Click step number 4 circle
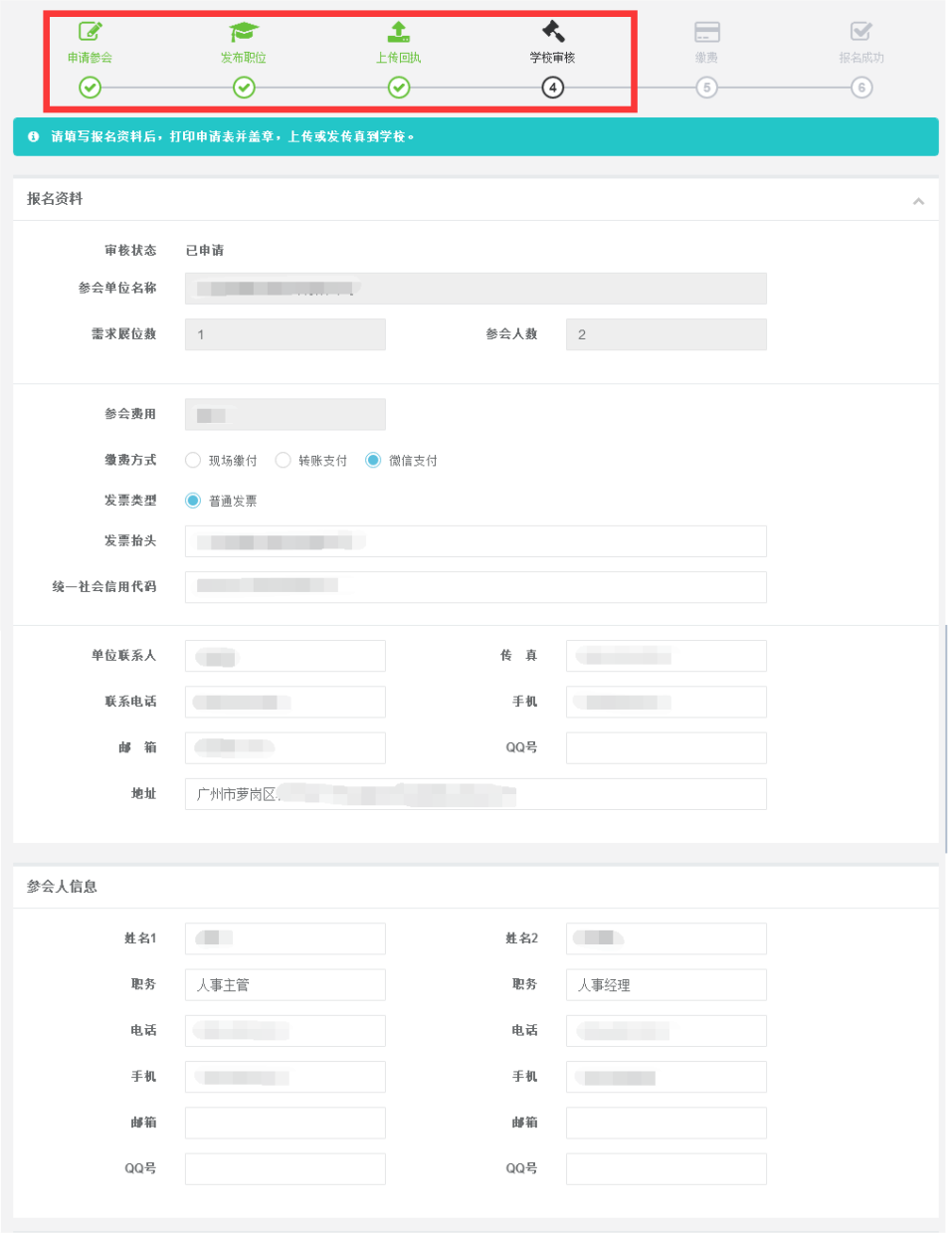The width and height of the screenshot is (952, 1233). pos(553,88)
